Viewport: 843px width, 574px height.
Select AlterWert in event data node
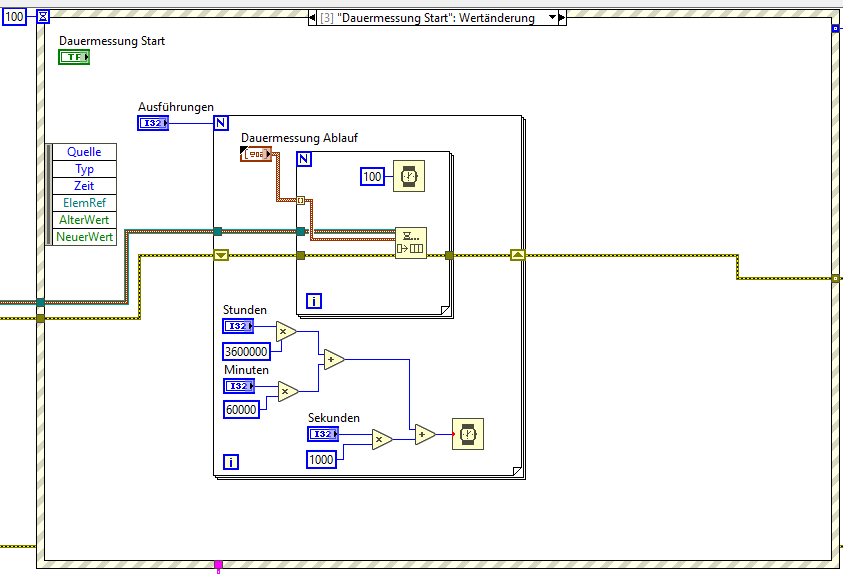[84, 220]
